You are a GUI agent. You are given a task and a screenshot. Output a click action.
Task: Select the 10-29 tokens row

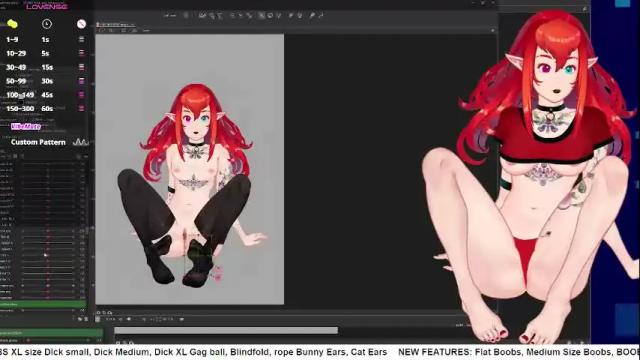(x=45, y=53)
